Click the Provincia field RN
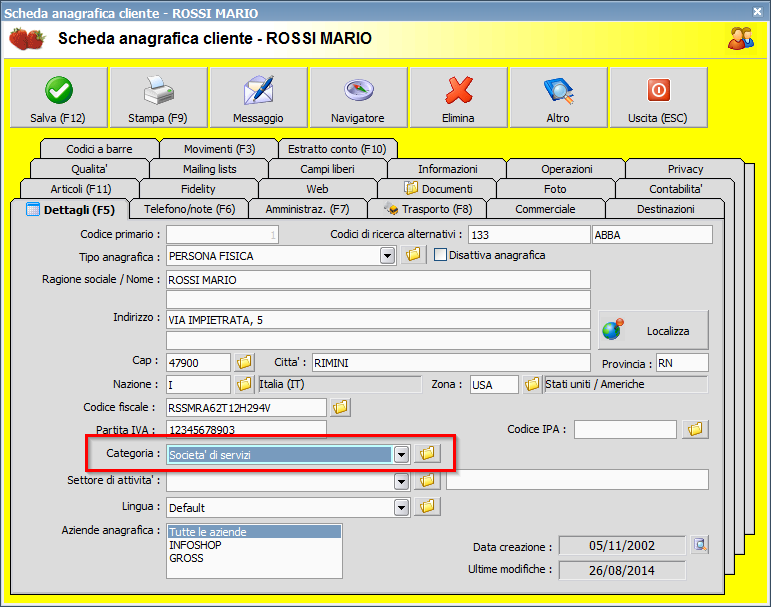This screenshot has height=607, width=771. (x=682, y=363)
